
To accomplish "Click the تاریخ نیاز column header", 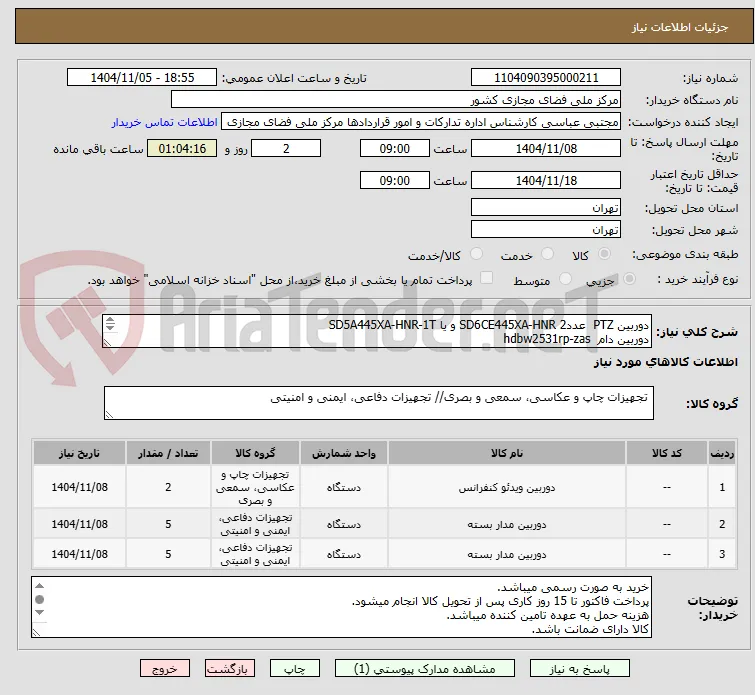I will tap(79, 453).
